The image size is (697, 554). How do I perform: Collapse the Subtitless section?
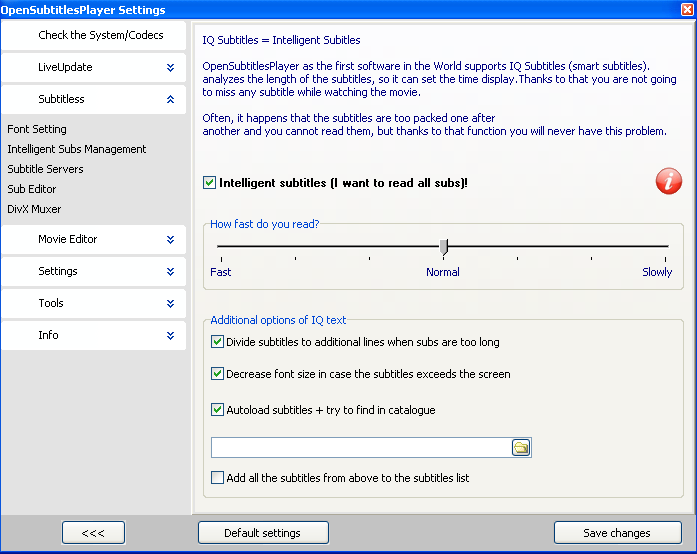click(x=93, y=99)
